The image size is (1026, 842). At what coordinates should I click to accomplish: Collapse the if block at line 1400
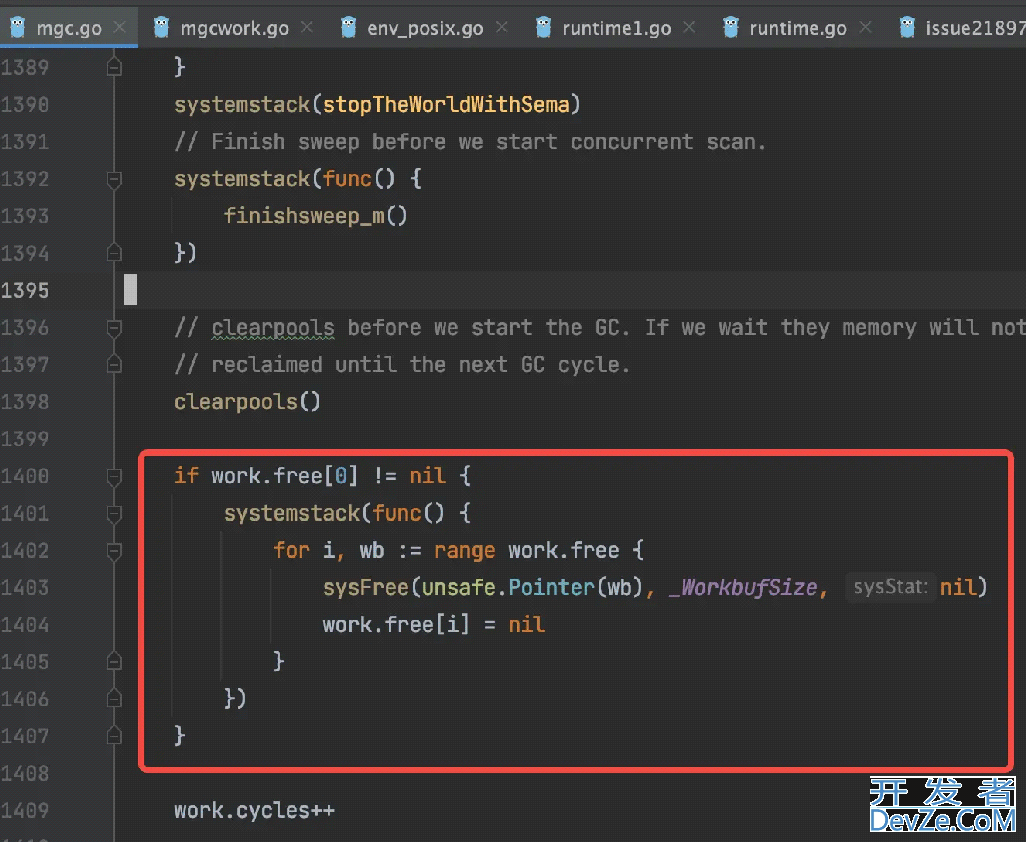(114, 476)
